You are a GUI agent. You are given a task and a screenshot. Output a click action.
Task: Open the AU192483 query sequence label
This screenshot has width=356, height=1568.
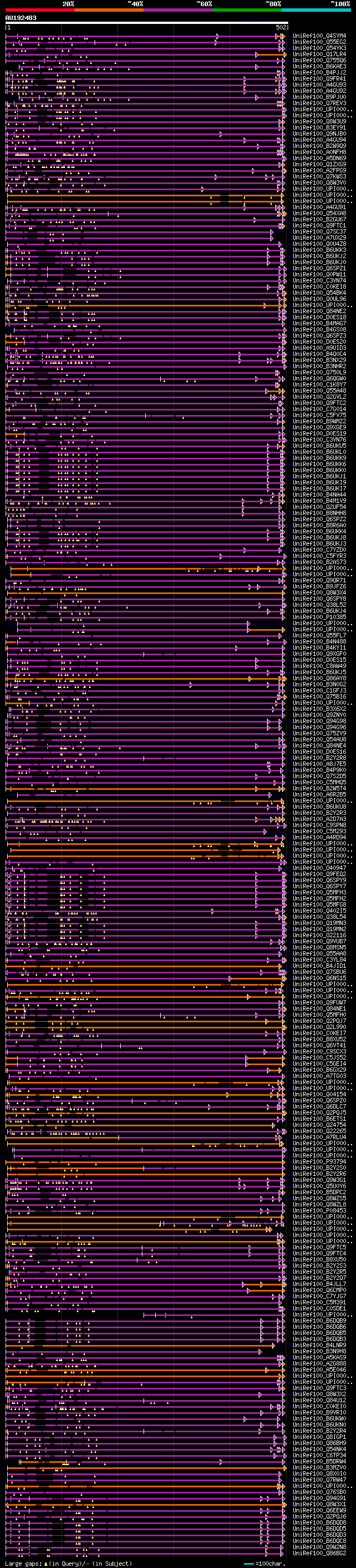tap(21, 18)
